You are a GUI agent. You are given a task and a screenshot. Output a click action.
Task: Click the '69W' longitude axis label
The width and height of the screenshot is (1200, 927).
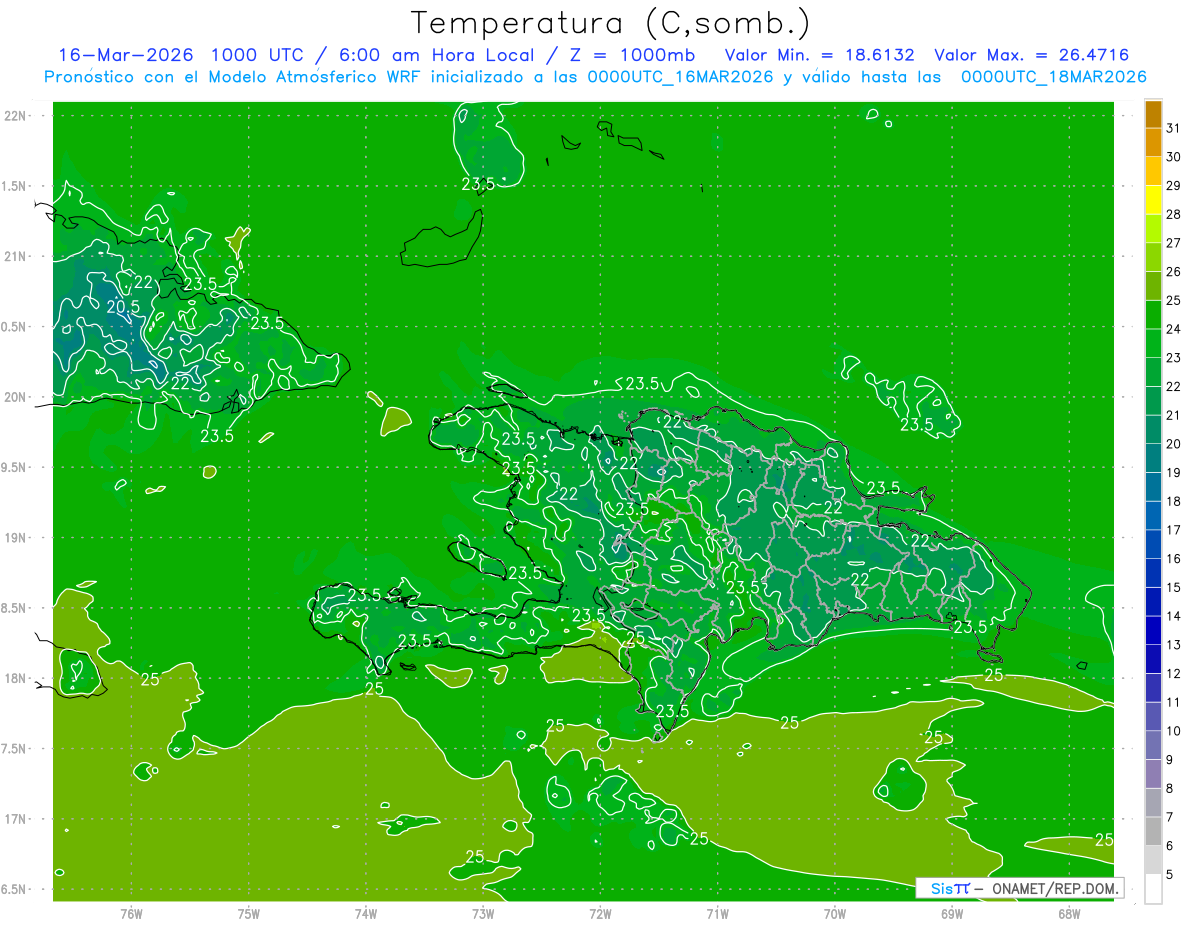tap(952, 914)
